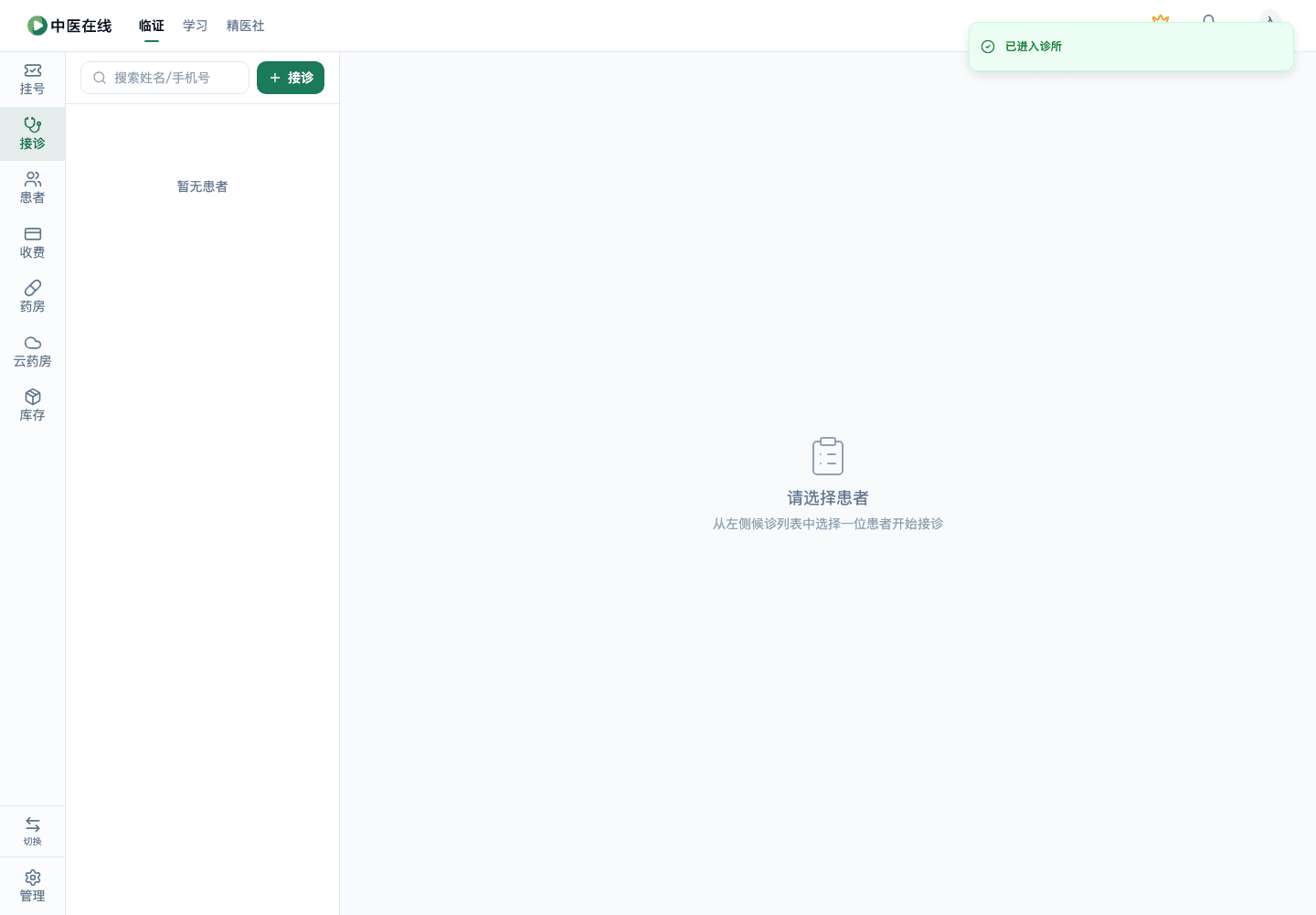This screenshot has height=915, width=1316.
Task: Click the 切换 switch clinic icon
Action: (32, 831)
